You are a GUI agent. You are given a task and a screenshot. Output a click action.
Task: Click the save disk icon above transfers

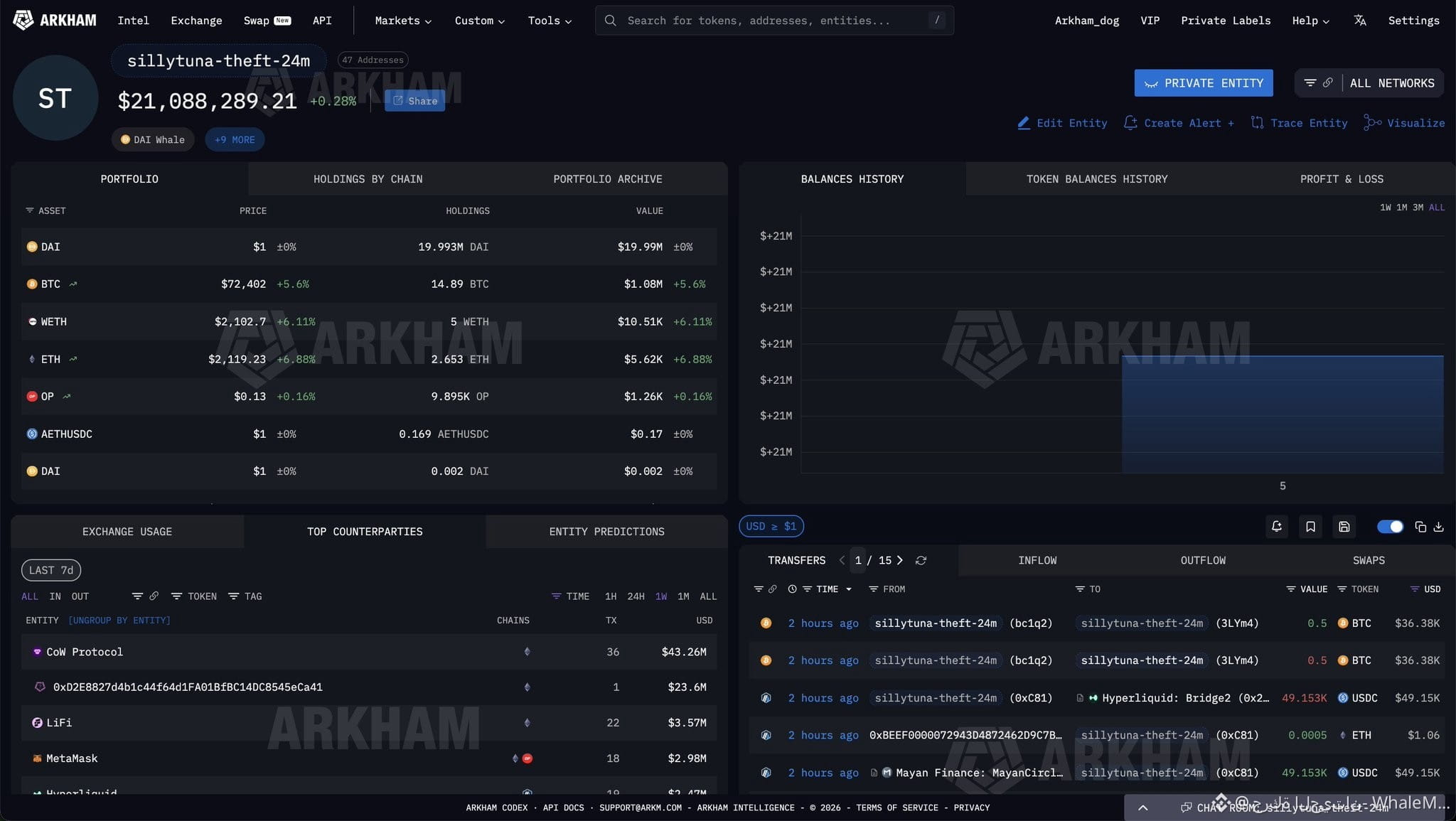coord(1344,527)
